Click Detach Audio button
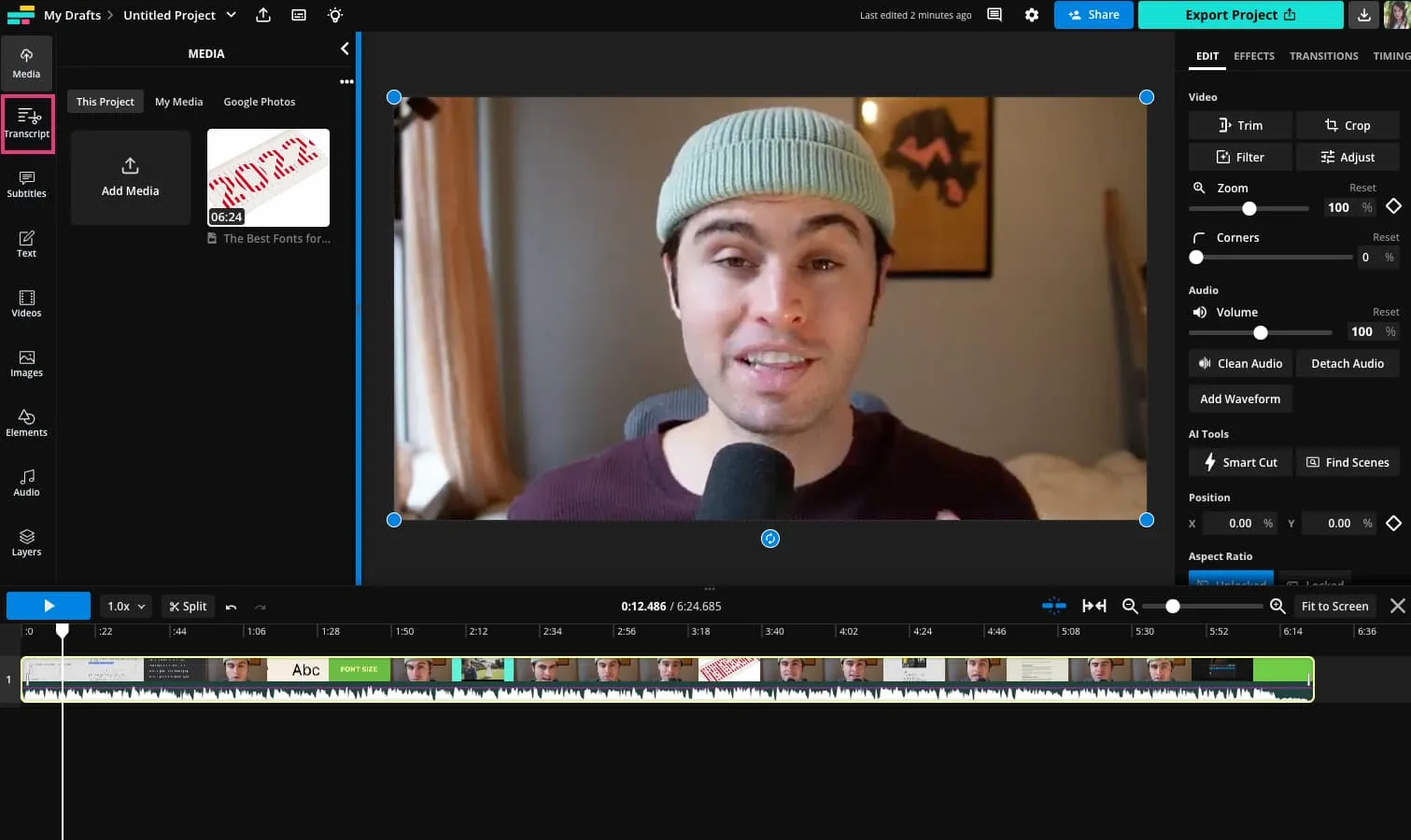This screenshot has height=840, width=1411. (x=1348, y=363)
